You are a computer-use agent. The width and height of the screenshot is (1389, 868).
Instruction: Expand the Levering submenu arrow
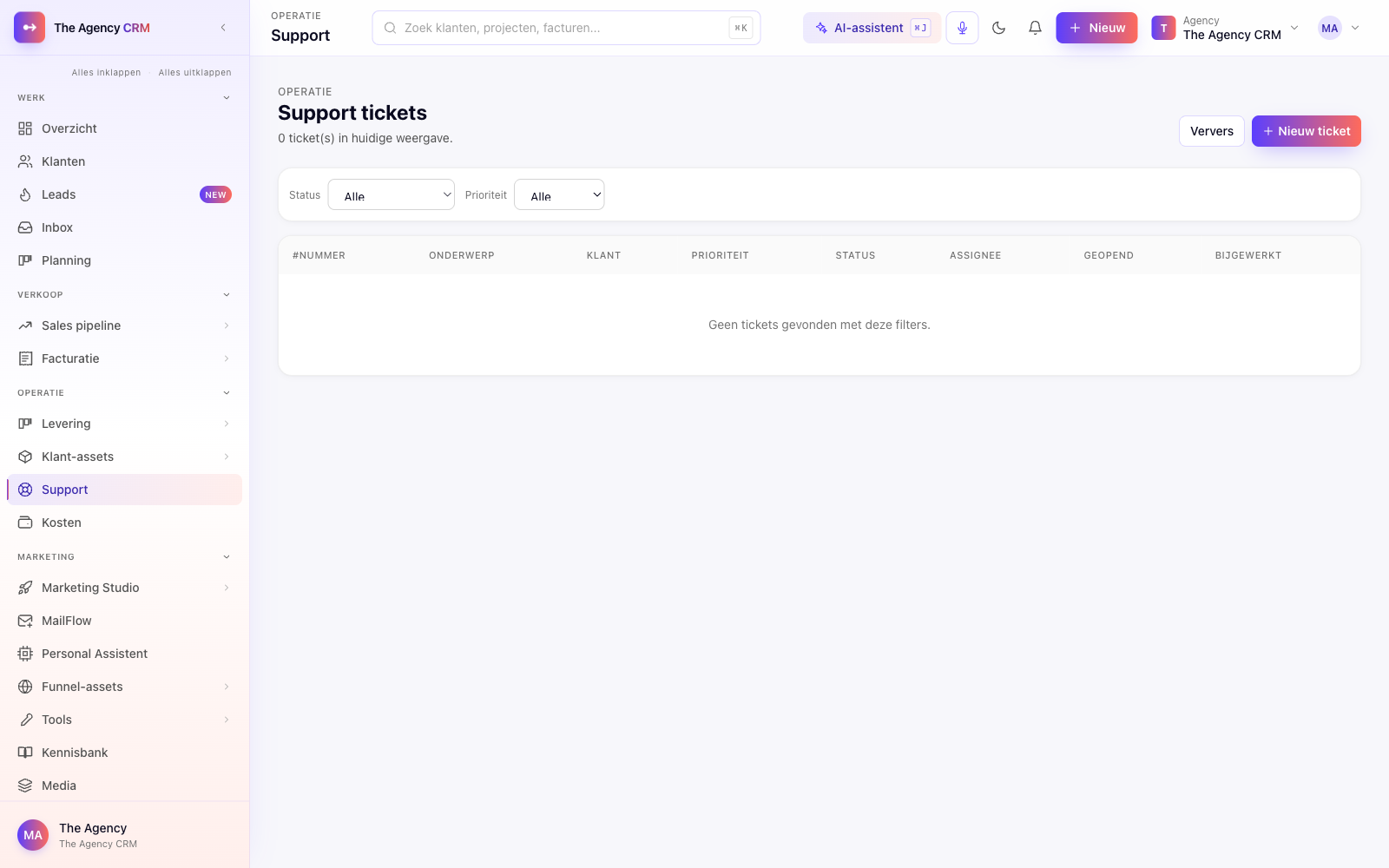(227, 424)
